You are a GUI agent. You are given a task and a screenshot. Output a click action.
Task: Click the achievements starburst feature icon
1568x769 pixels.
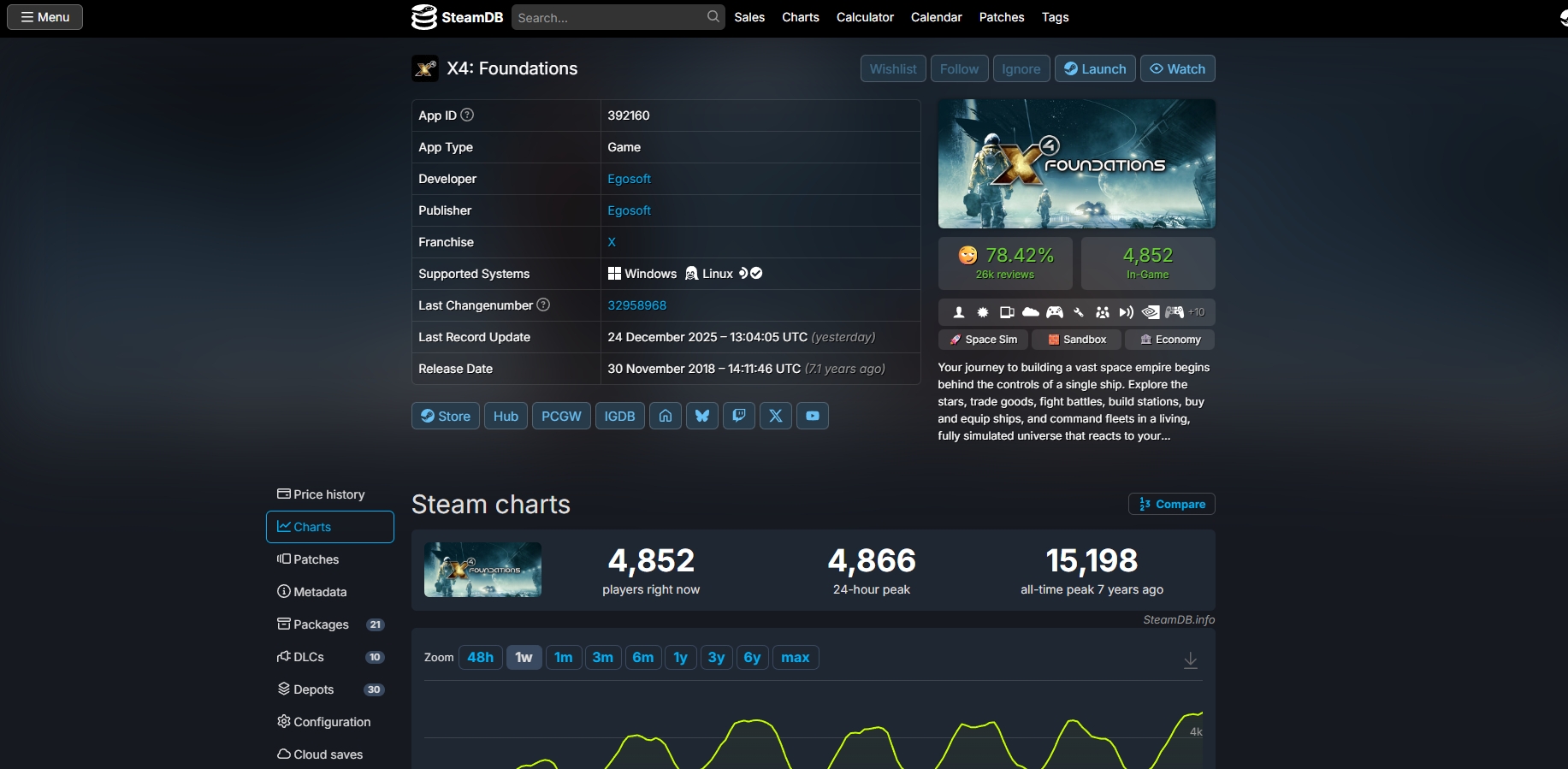(x=983, y=312)
